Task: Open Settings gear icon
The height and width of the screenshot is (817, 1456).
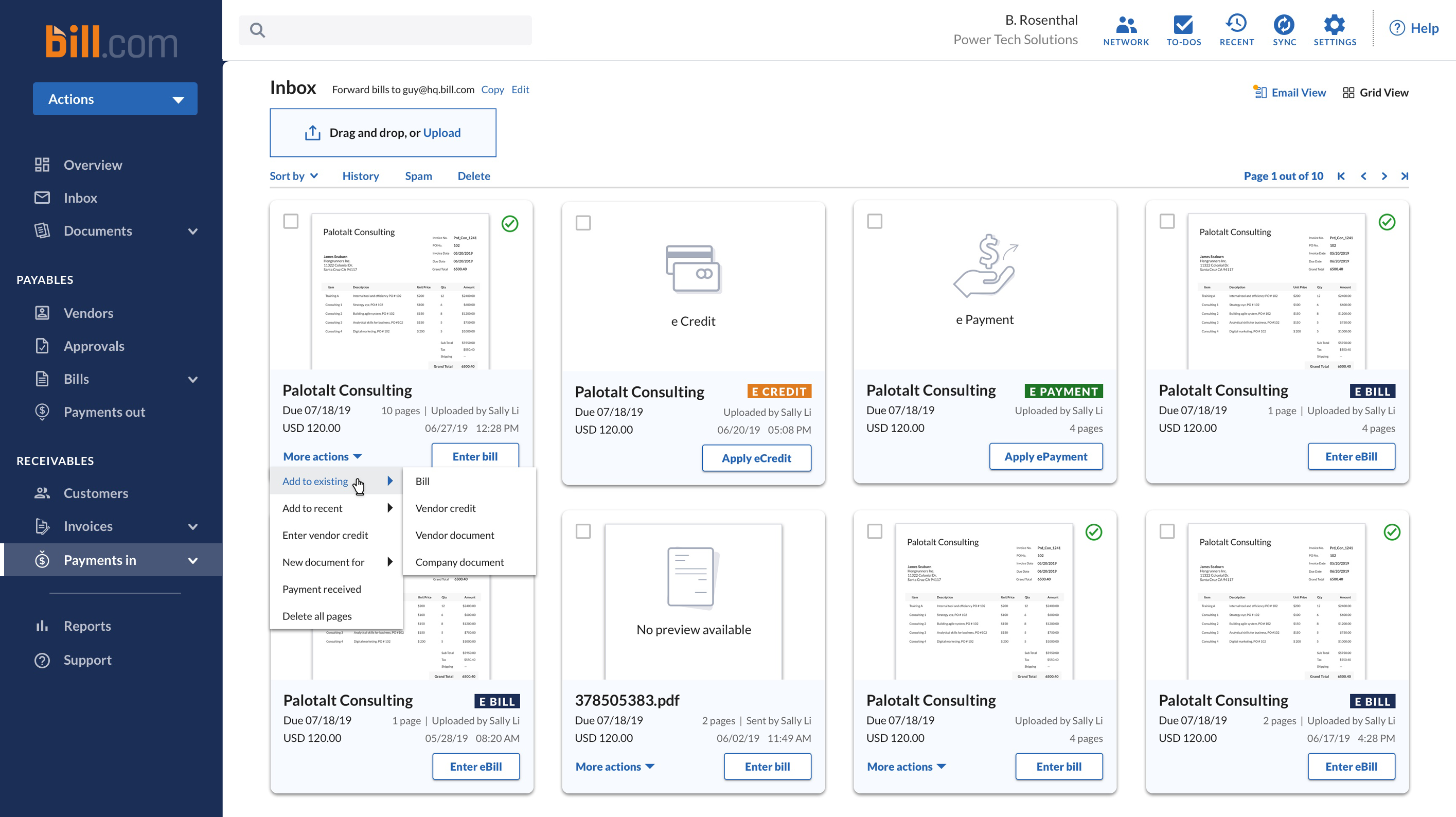Action: tap(1334, 25)
